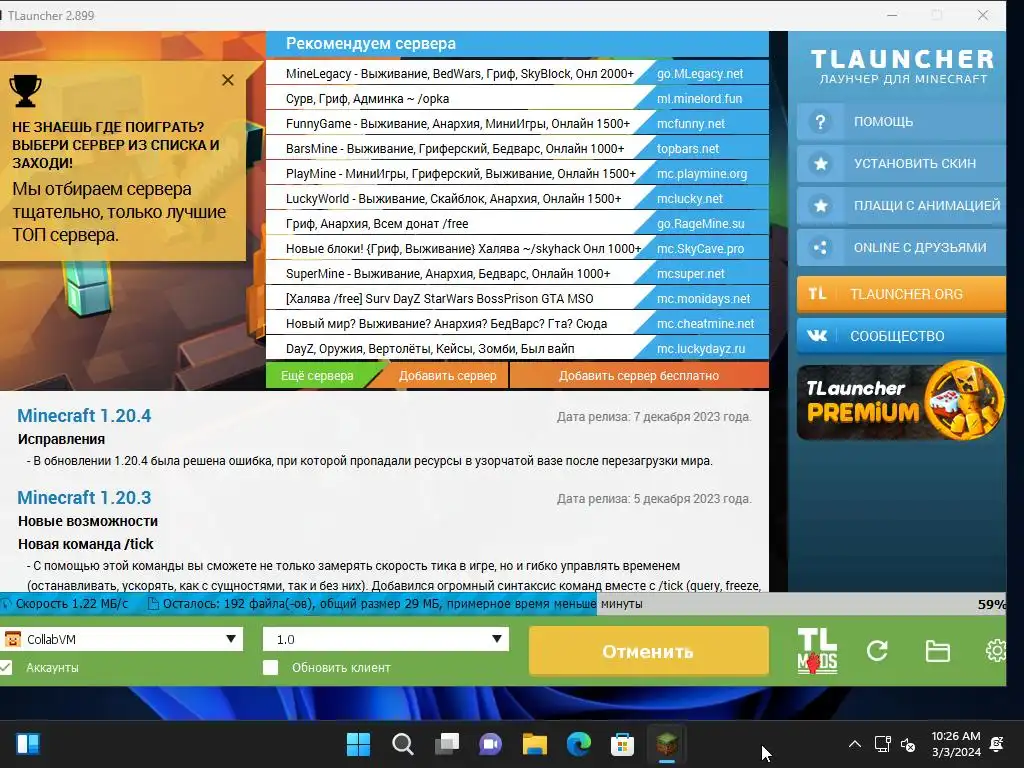The width and height of the screenshot is (1024, 768).
Task: Click the share icon beside Online с друзьями
Action: tap(820, 248)
